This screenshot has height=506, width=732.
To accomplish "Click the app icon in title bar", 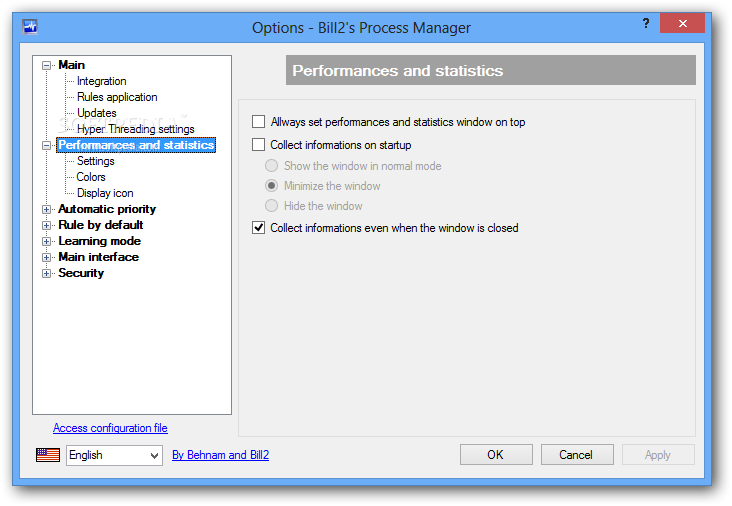I will (x=30, y=27).
